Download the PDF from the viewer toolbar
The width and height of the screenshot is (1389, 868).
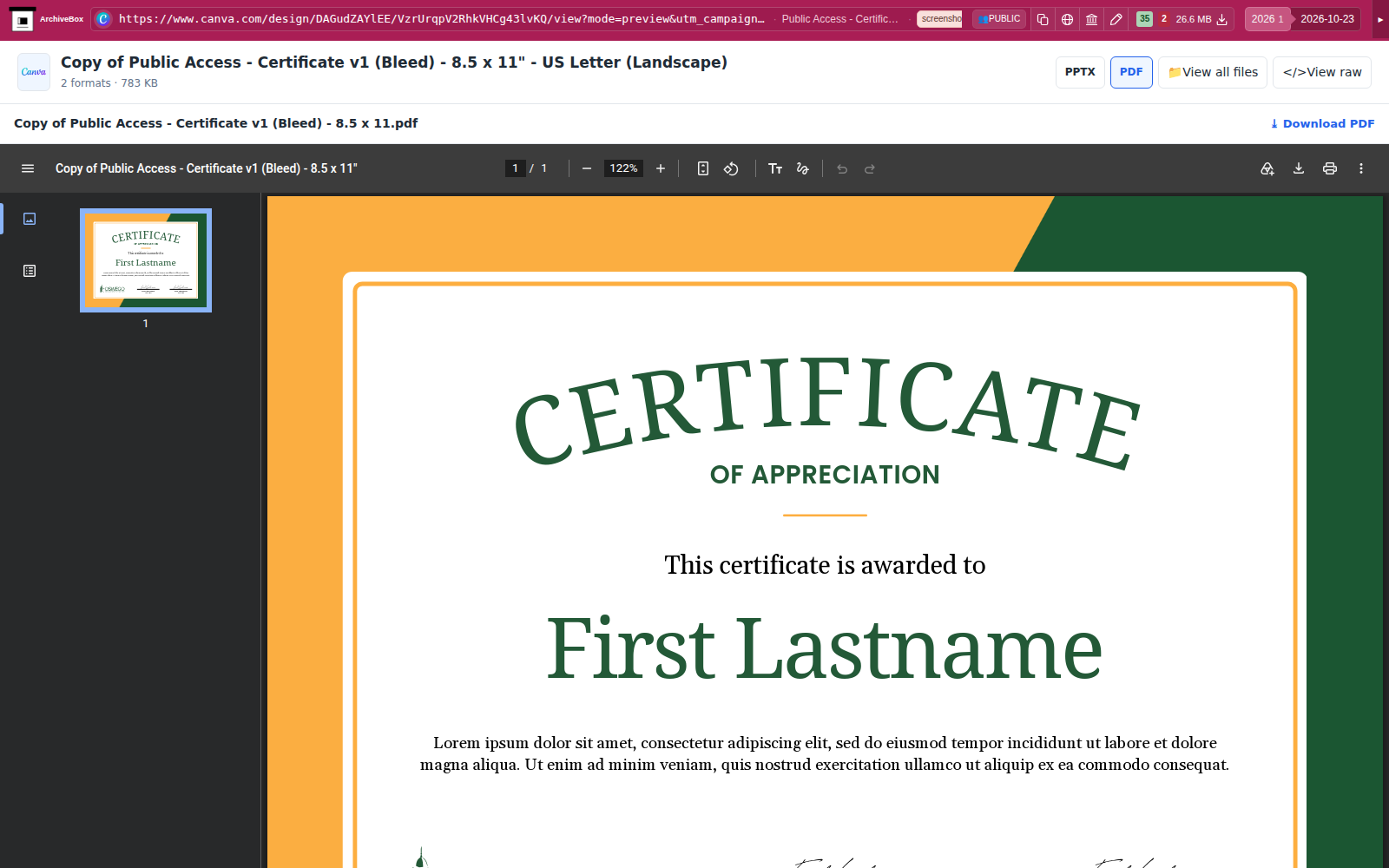(1299, 168)
